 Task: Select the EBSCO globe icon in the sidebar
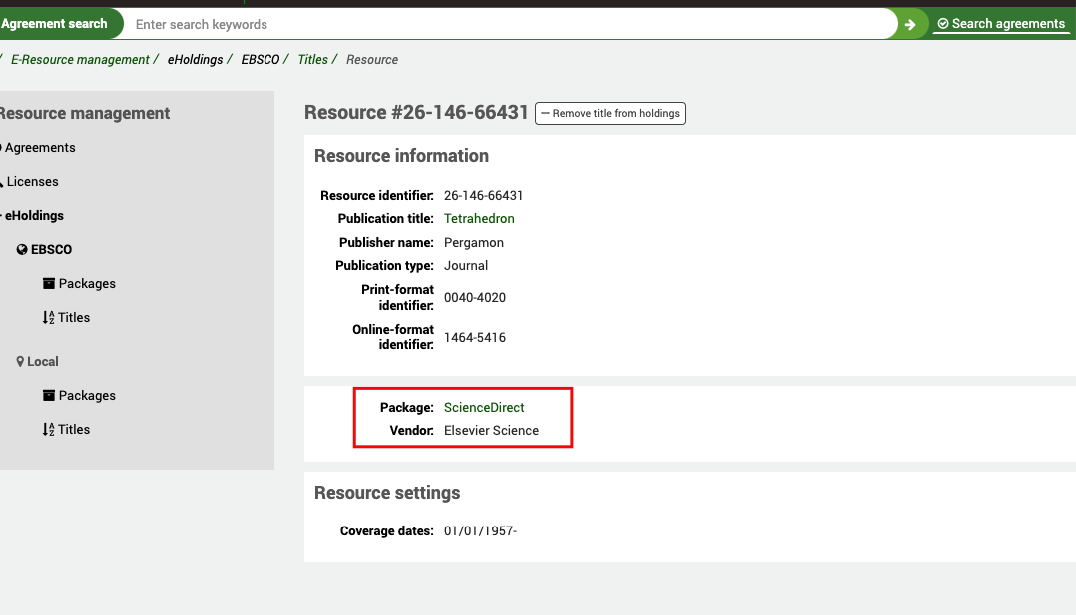coord(22,249)
